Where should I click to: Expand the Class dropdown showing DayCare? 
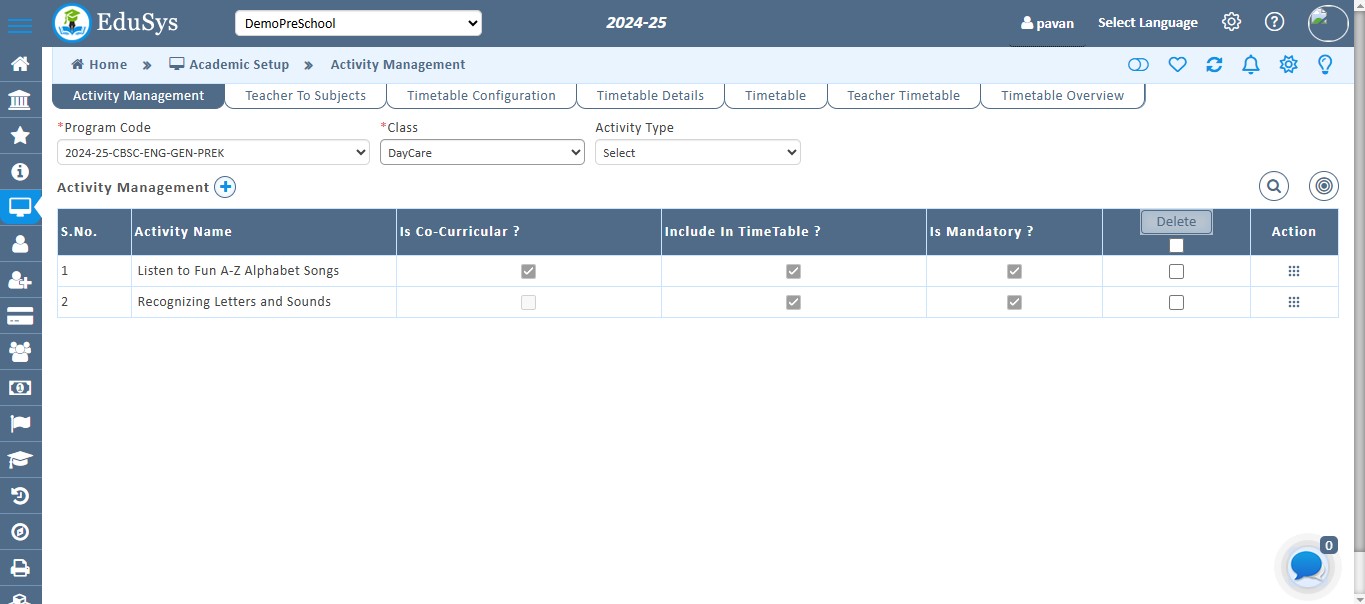(x=482, y=153)
